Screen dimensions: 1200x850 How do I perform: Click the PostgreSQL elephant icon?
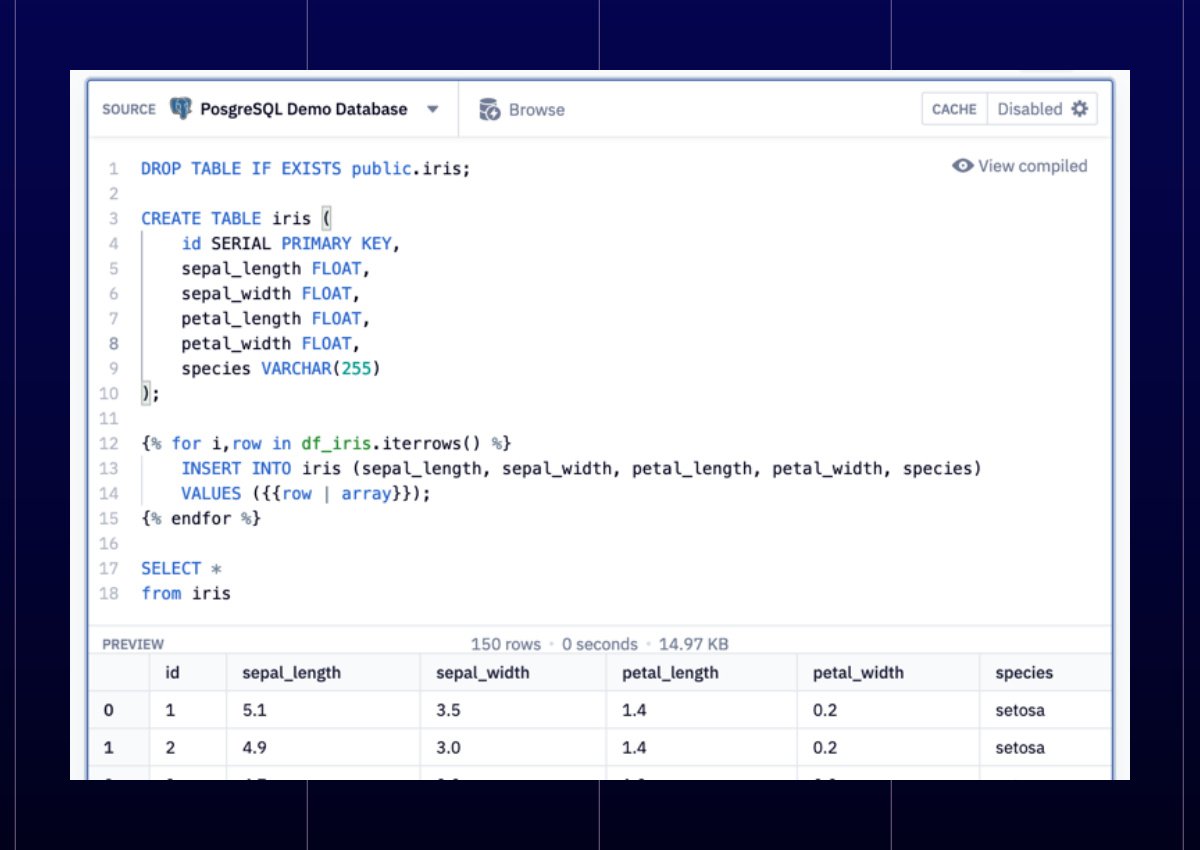click(181, 109)
